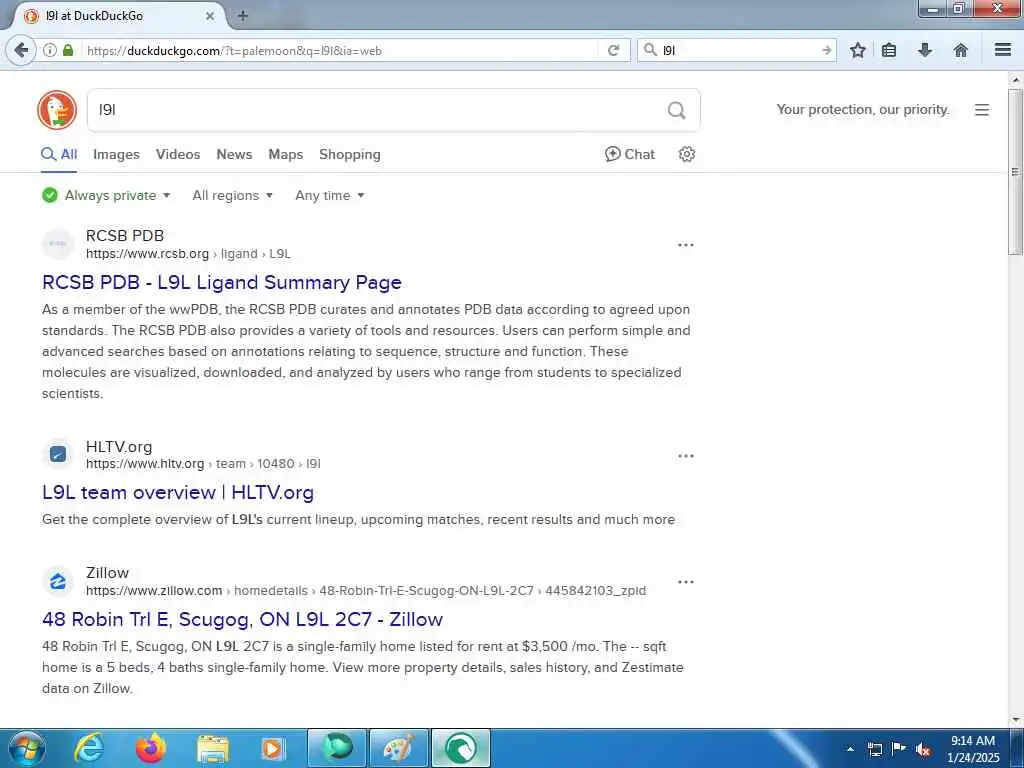Expand the Always private dropdown
The height and width of the screenshot is (768, 1024).
tap(106, 195)
